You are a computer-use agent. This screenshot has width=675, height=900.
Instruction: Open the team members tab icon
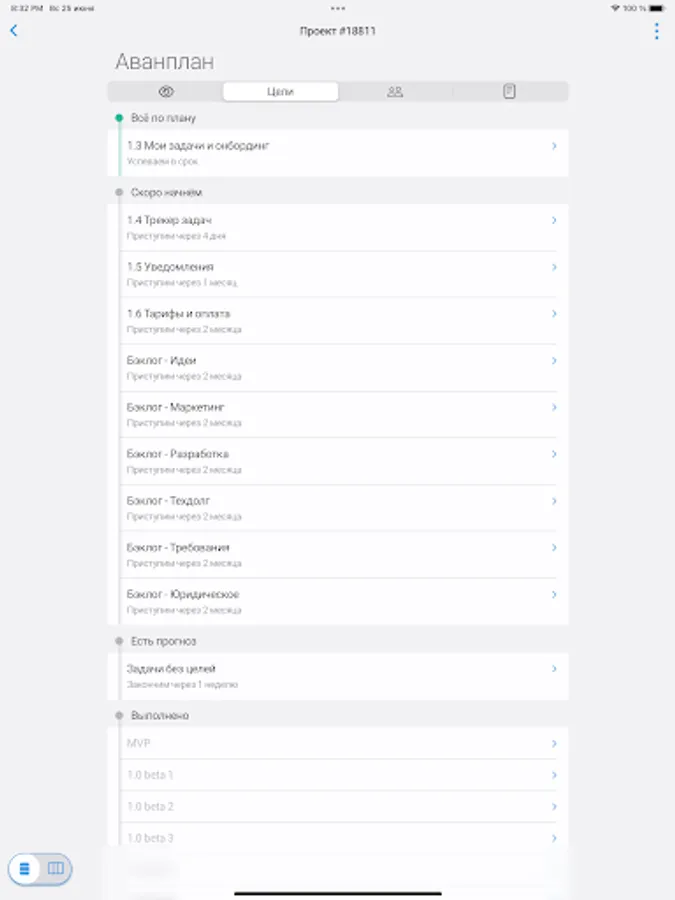click(395, 92)
